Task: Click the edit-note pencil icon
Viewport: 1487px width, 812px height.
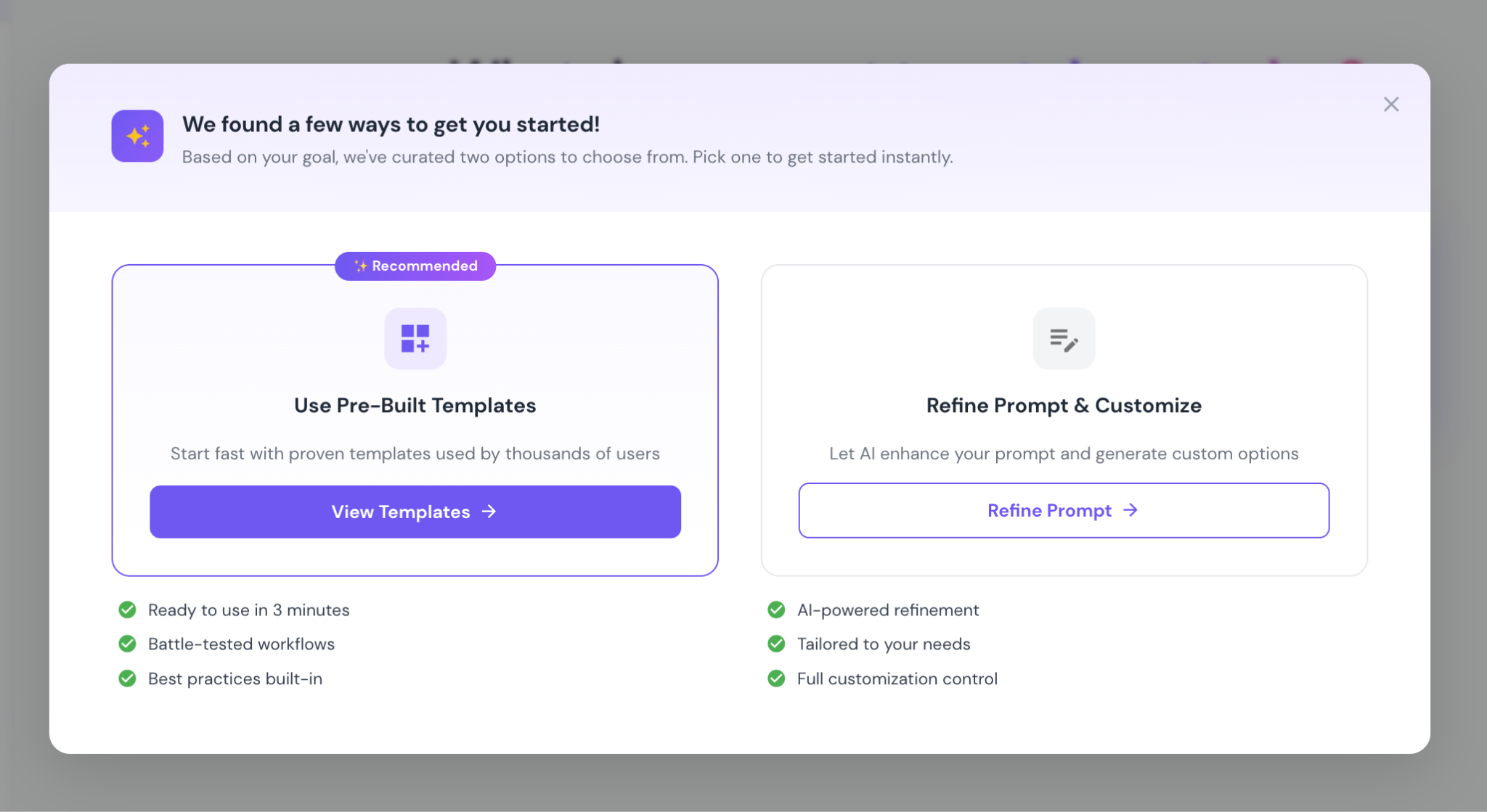Action: click(1064, 338)
